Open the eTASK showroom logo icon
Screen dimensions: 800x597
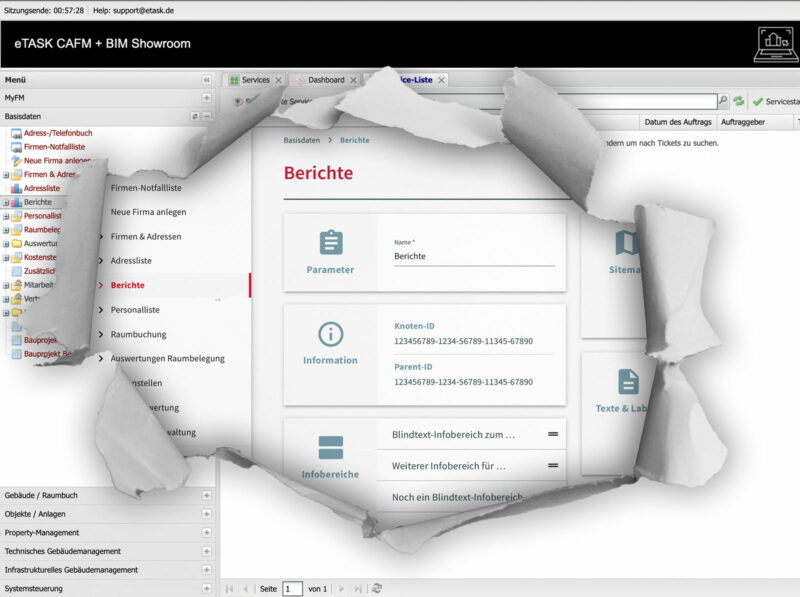[x=776, y=44]
